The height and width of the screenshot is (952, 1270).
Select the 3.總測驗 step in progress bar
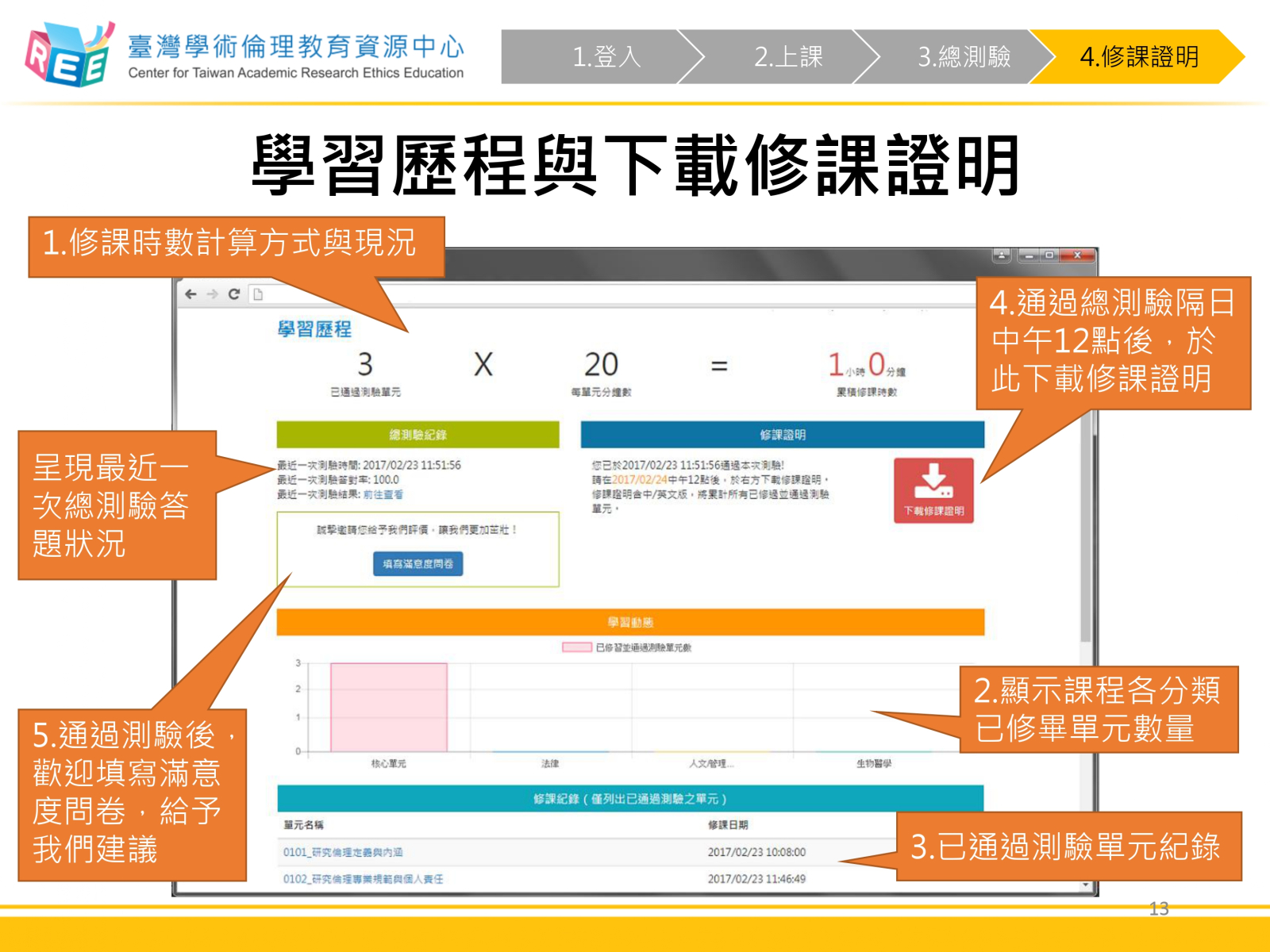964,57
